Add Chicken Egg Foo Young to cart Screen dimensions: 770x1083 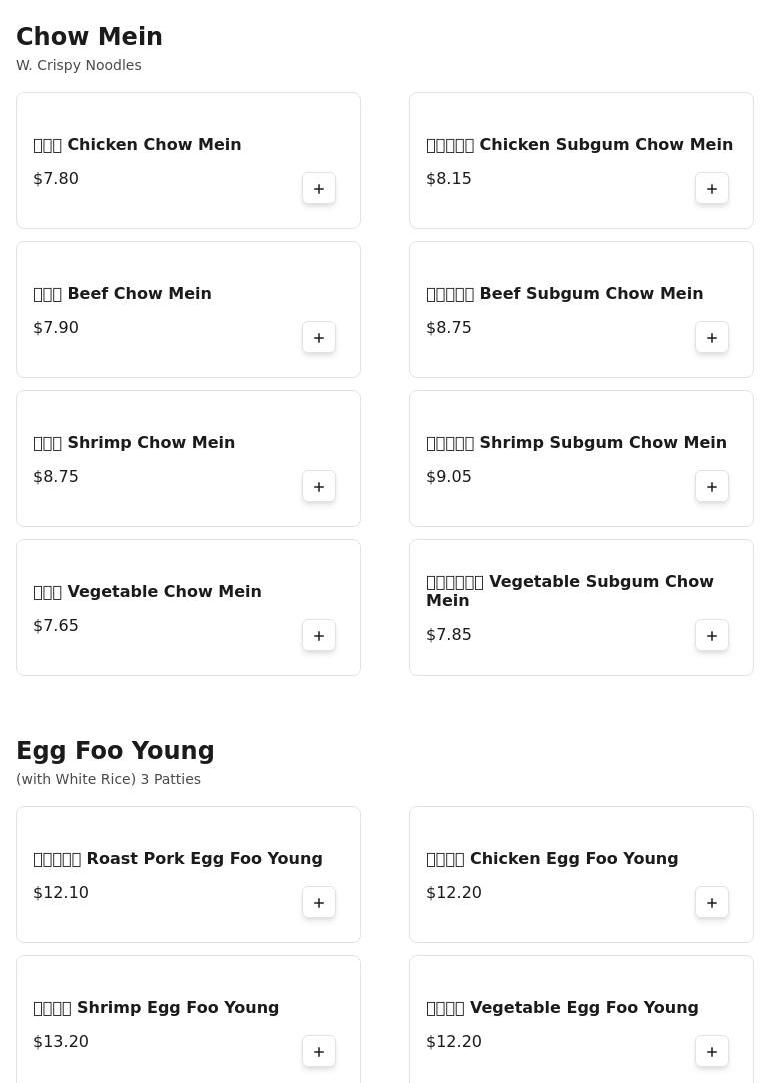[712, 903]
